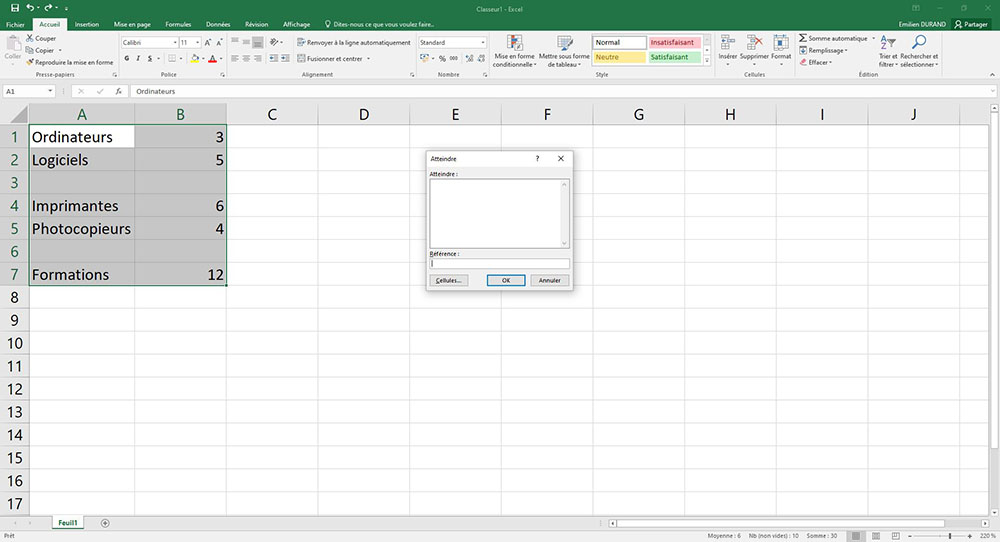
Task: Open the Calibri font name dropdown
Action: pyautogui.click(x=174, y=43)
